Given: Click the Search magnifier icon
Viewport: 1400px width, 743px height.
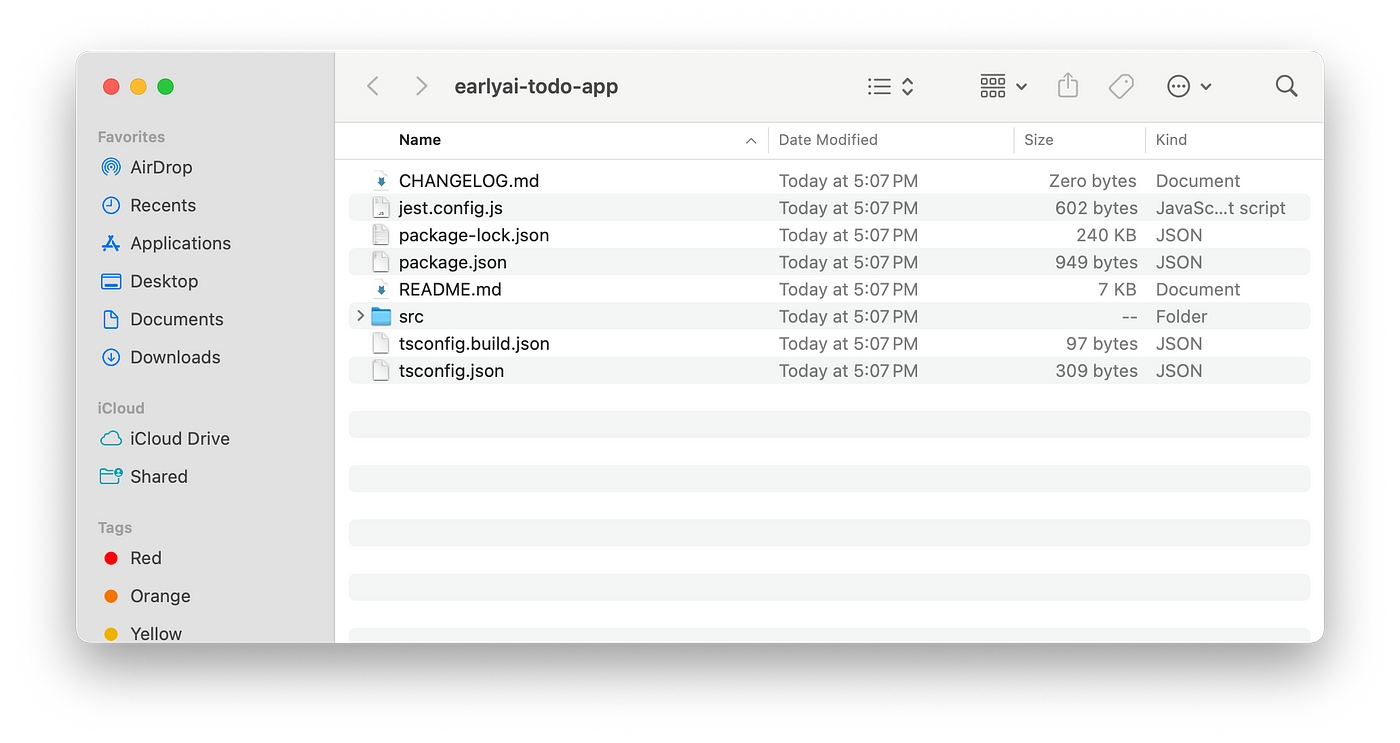Looking at the screenshot, I should pos(1287,87).
